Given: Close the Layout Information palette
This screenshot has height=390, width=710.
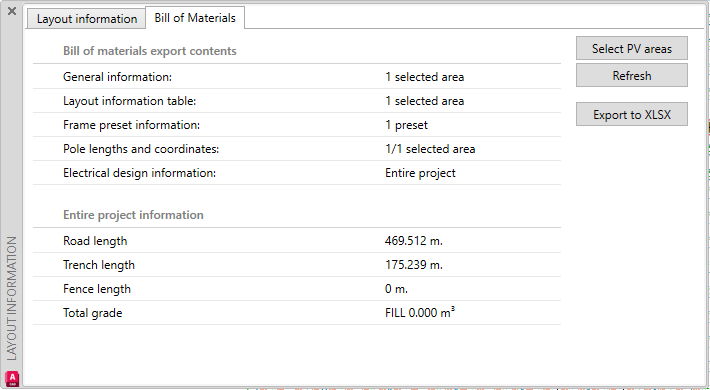Looking at the screenshot, I should tap(12, 11).
